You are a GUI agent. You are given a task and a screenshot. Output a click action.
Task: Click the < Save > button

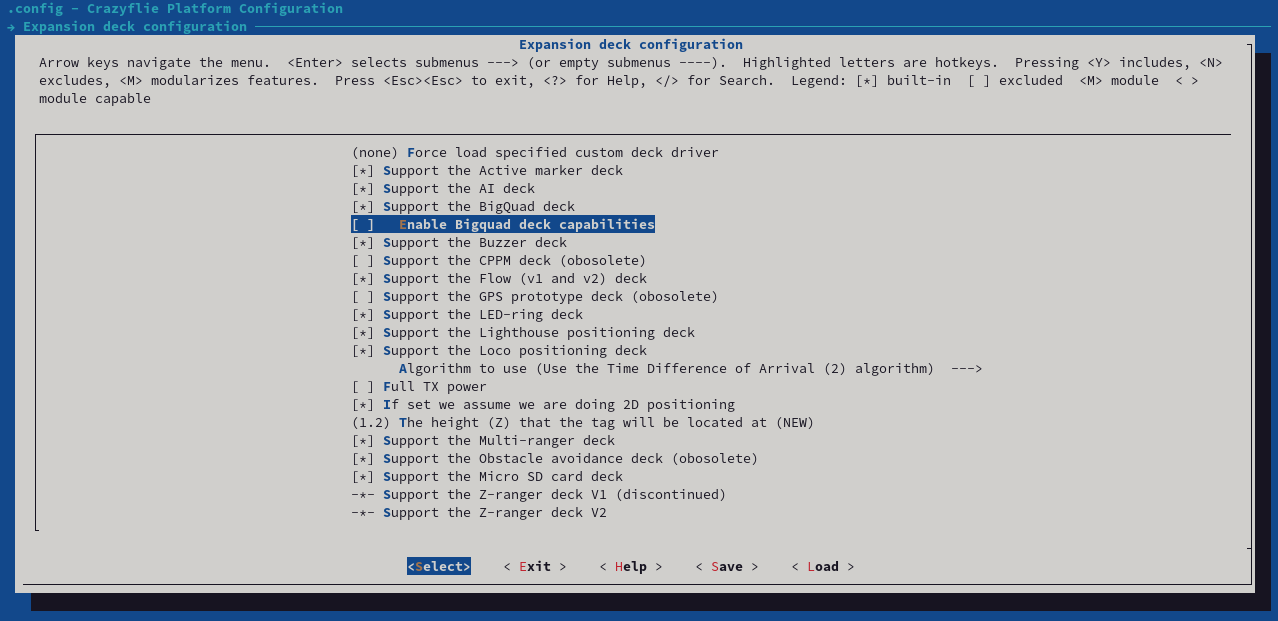[x=727, y=567]
